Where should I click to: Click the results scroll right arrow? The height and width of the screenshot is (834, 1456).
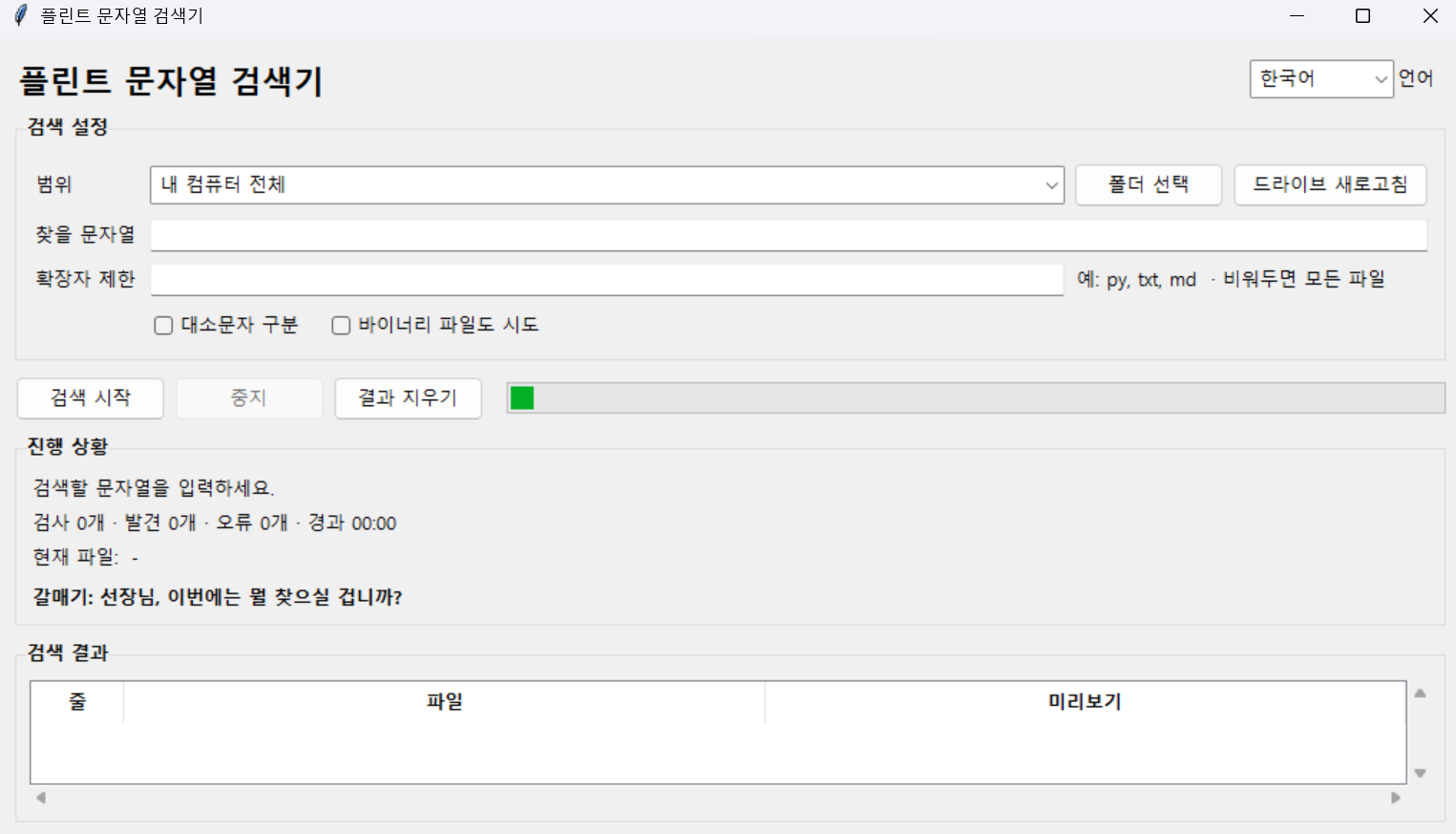[x=1396, y=798]
